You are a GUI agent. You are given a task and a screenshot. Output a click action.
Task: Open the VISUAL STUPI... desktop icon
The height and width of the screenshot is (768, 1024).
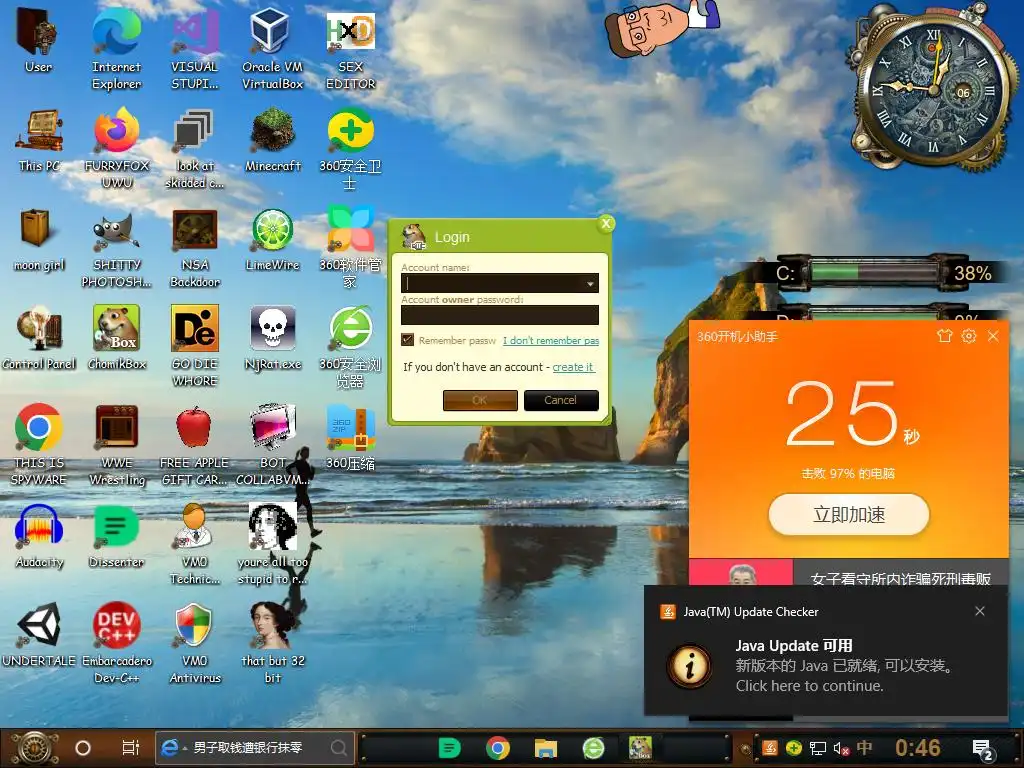click(x=195, y=49)
